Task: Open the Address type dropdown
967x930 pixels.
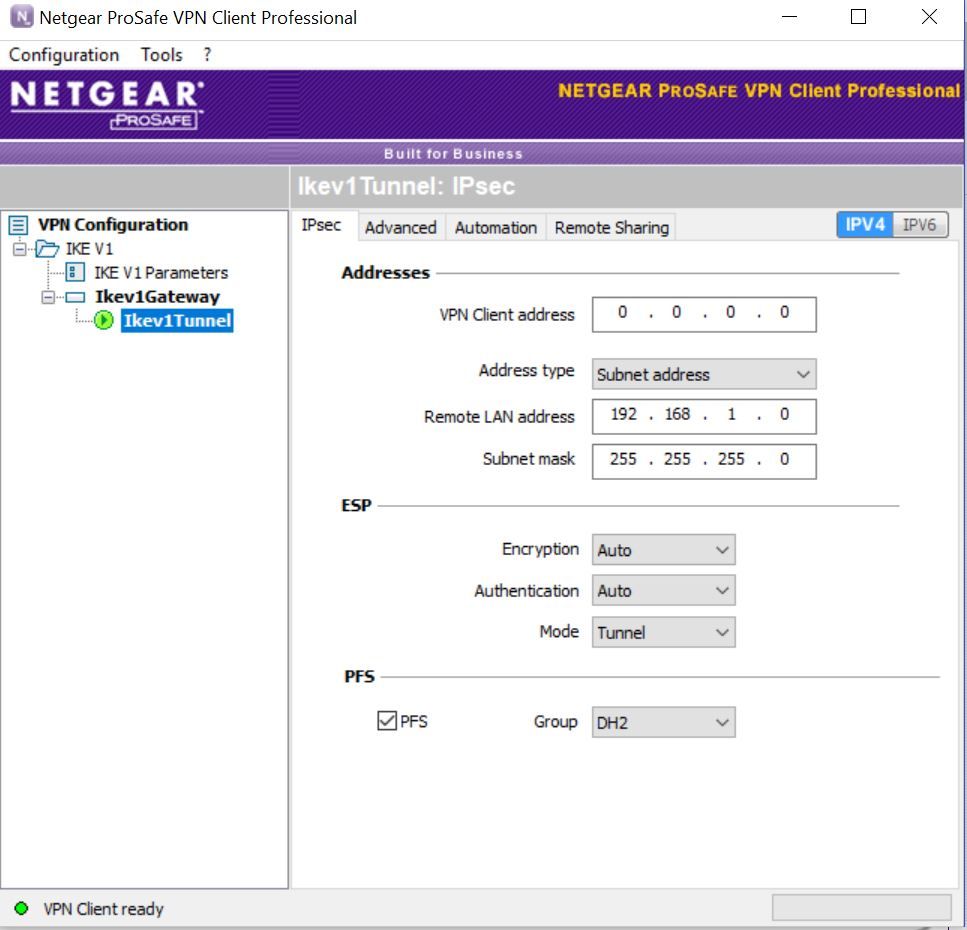Action: click(704, 374)
